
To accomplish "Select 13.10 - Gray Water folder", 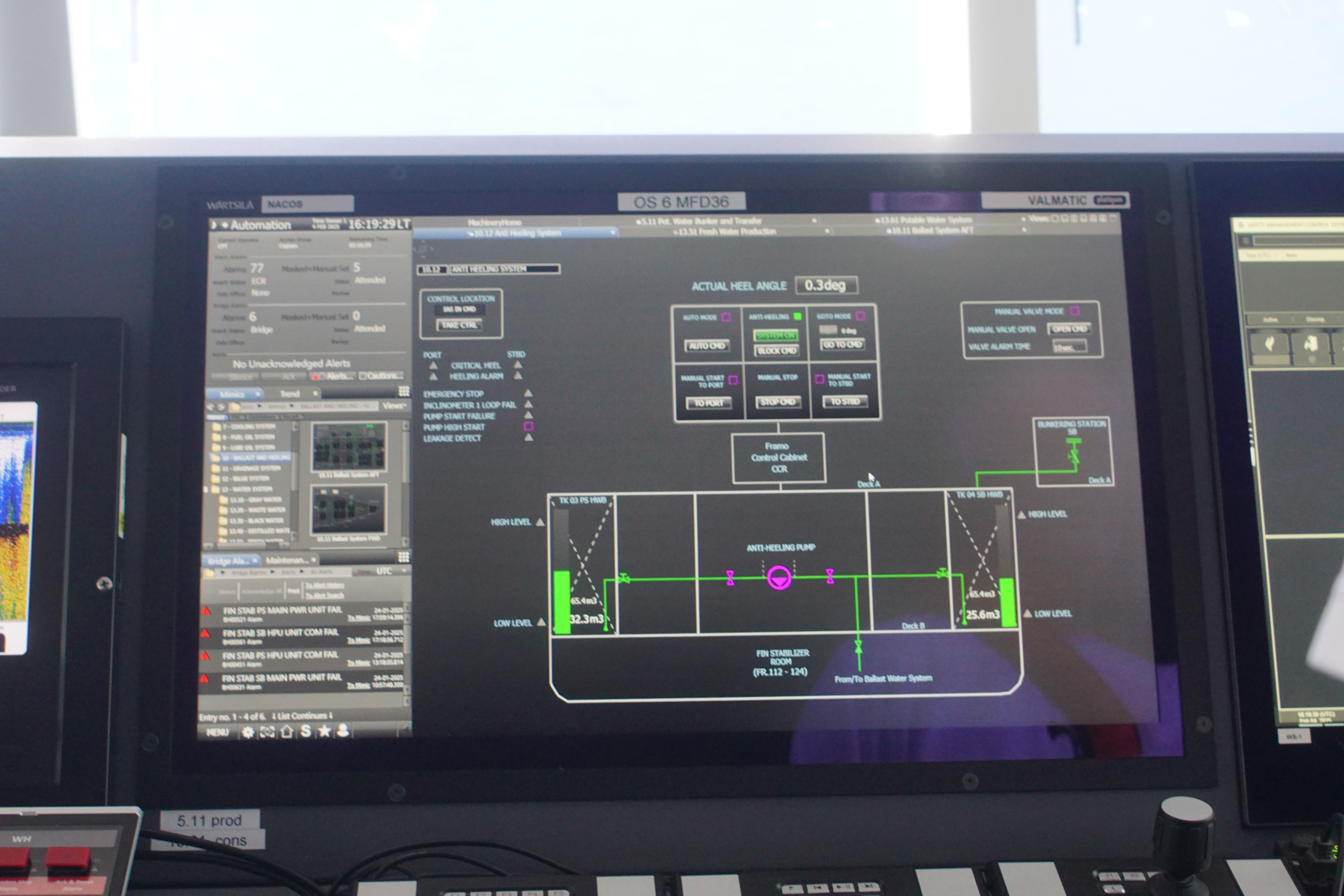I will (251, 500).
